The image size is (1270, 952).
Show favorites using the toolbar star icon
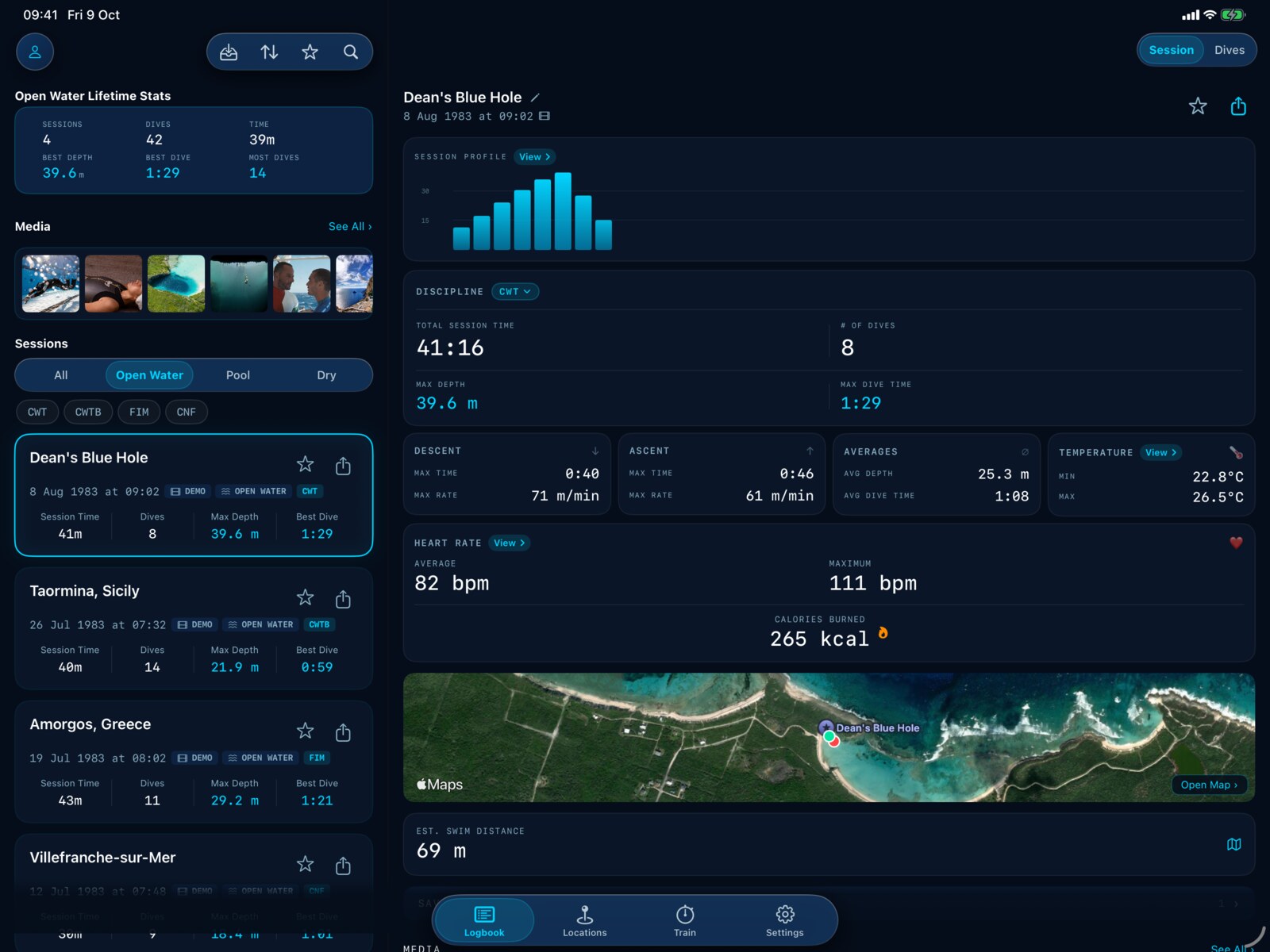(310, 52)
